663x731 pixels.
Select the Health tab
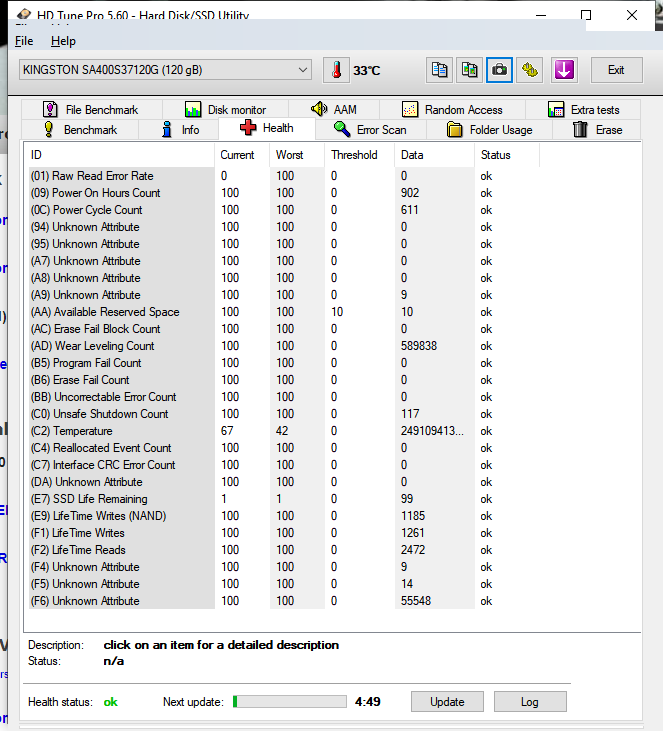pos(267,128)
